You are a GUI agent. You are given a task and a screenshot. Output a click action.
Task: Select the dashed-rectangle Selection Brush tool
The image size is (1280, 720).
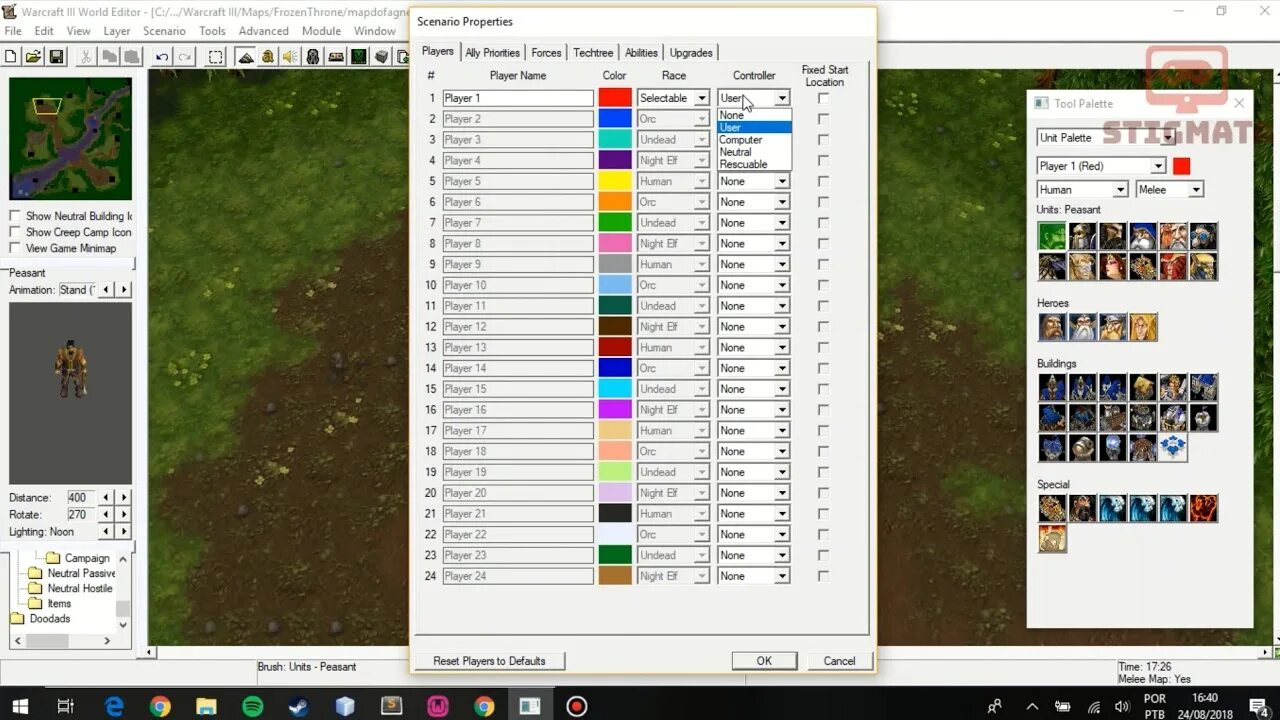click(215, 57)
